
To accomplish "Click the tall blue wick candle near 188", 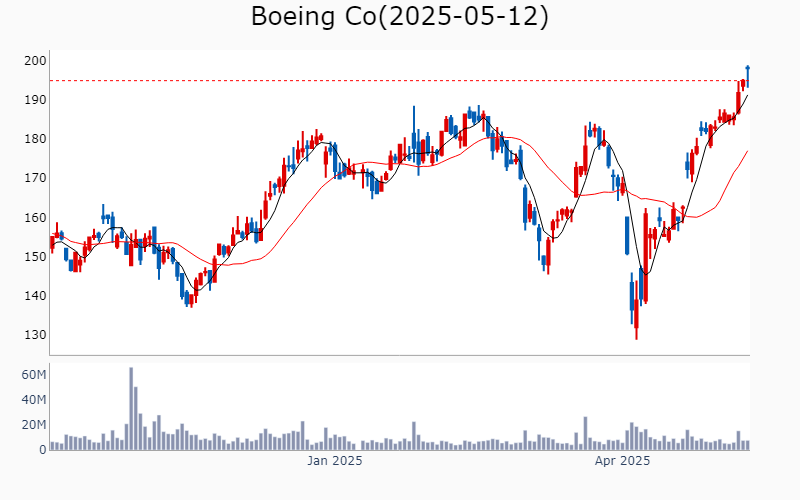I will coord(414,134).
